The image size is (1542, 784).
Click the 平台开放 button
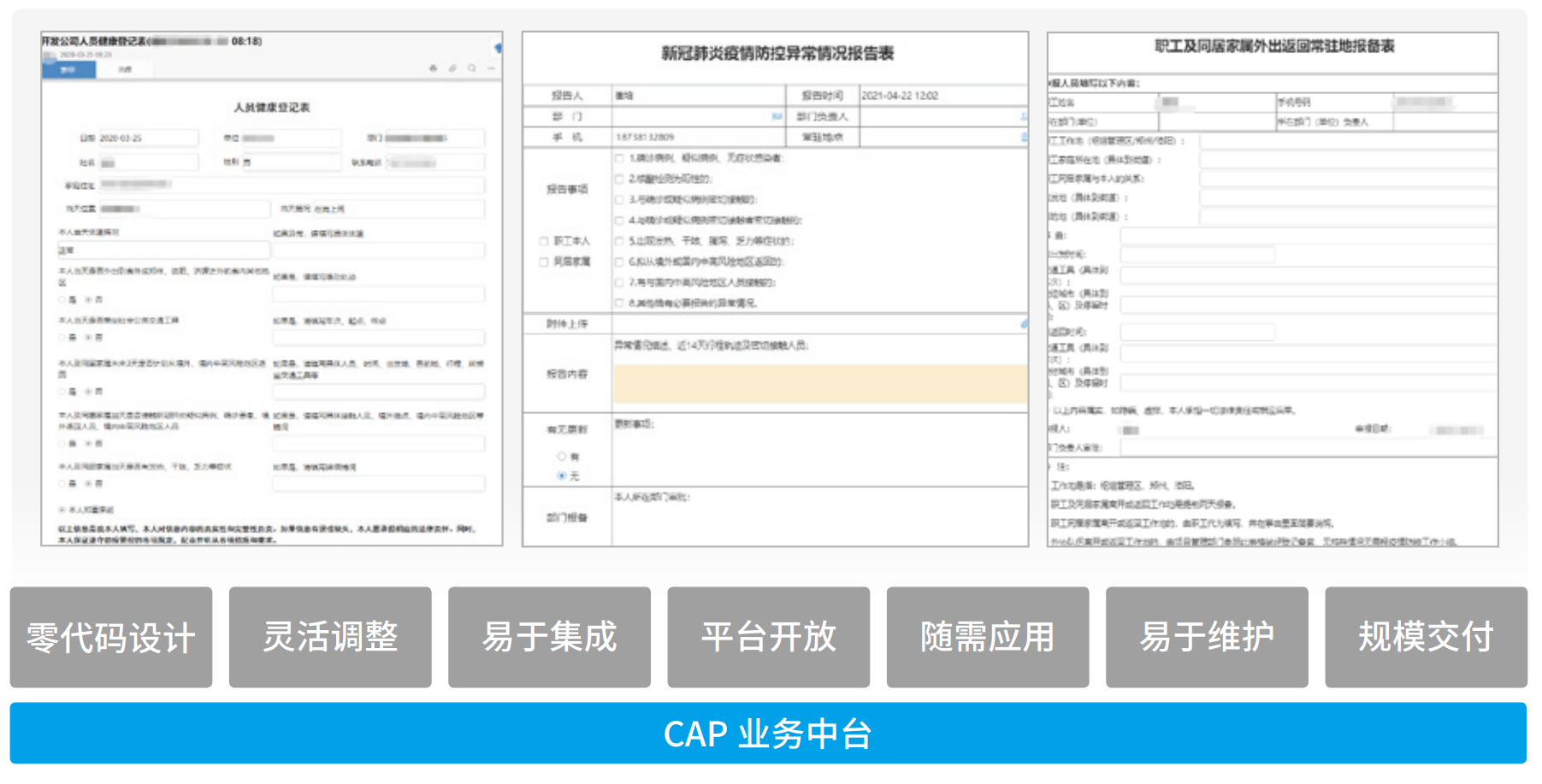pos(769,637)
